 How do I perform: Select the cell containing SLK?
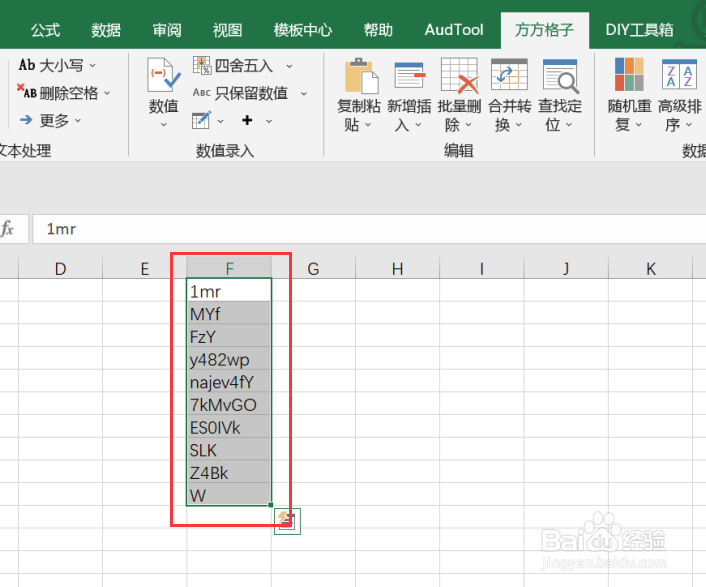point(229,449)
